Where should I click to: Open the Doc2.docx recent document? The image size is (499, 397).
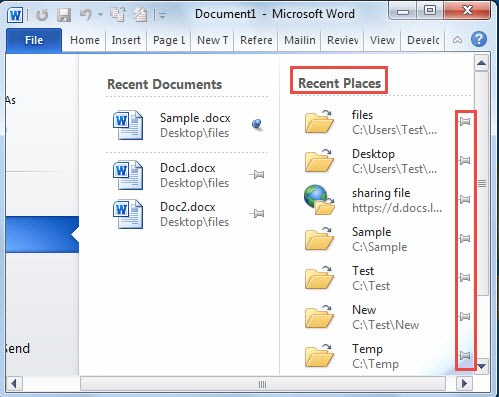(x=187, y=214)
